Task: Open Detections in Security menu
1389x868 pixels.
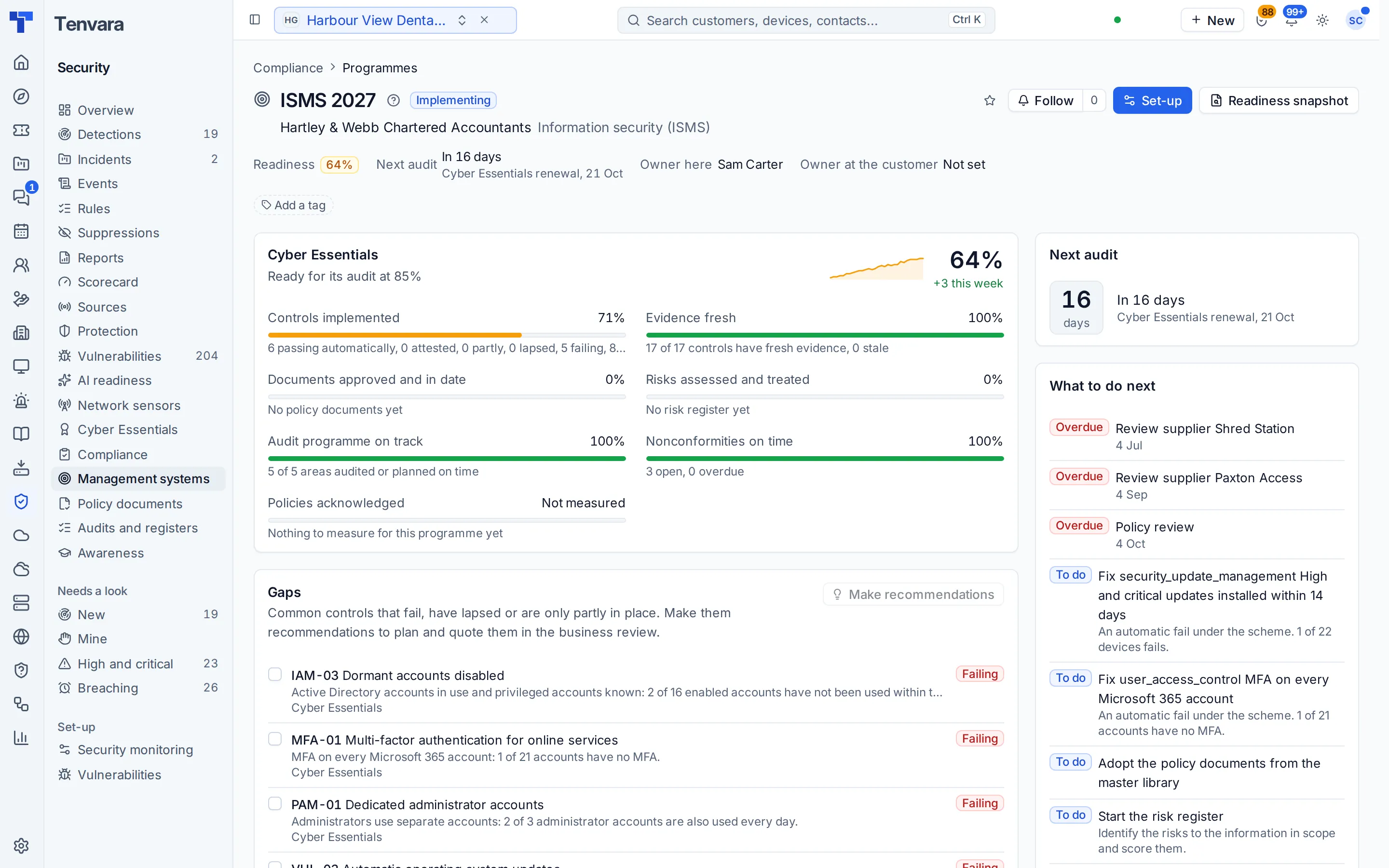Action: (x=138, y=134)
